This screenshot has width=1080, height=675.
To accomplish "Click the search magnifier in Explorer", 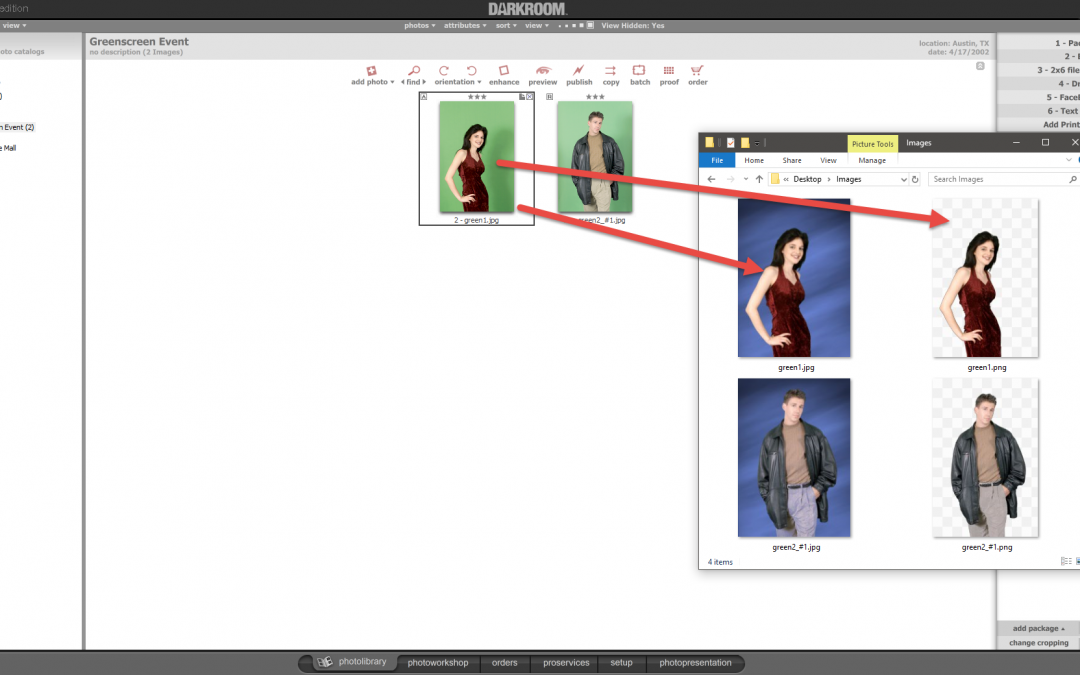I will [x=1072, y=179].
